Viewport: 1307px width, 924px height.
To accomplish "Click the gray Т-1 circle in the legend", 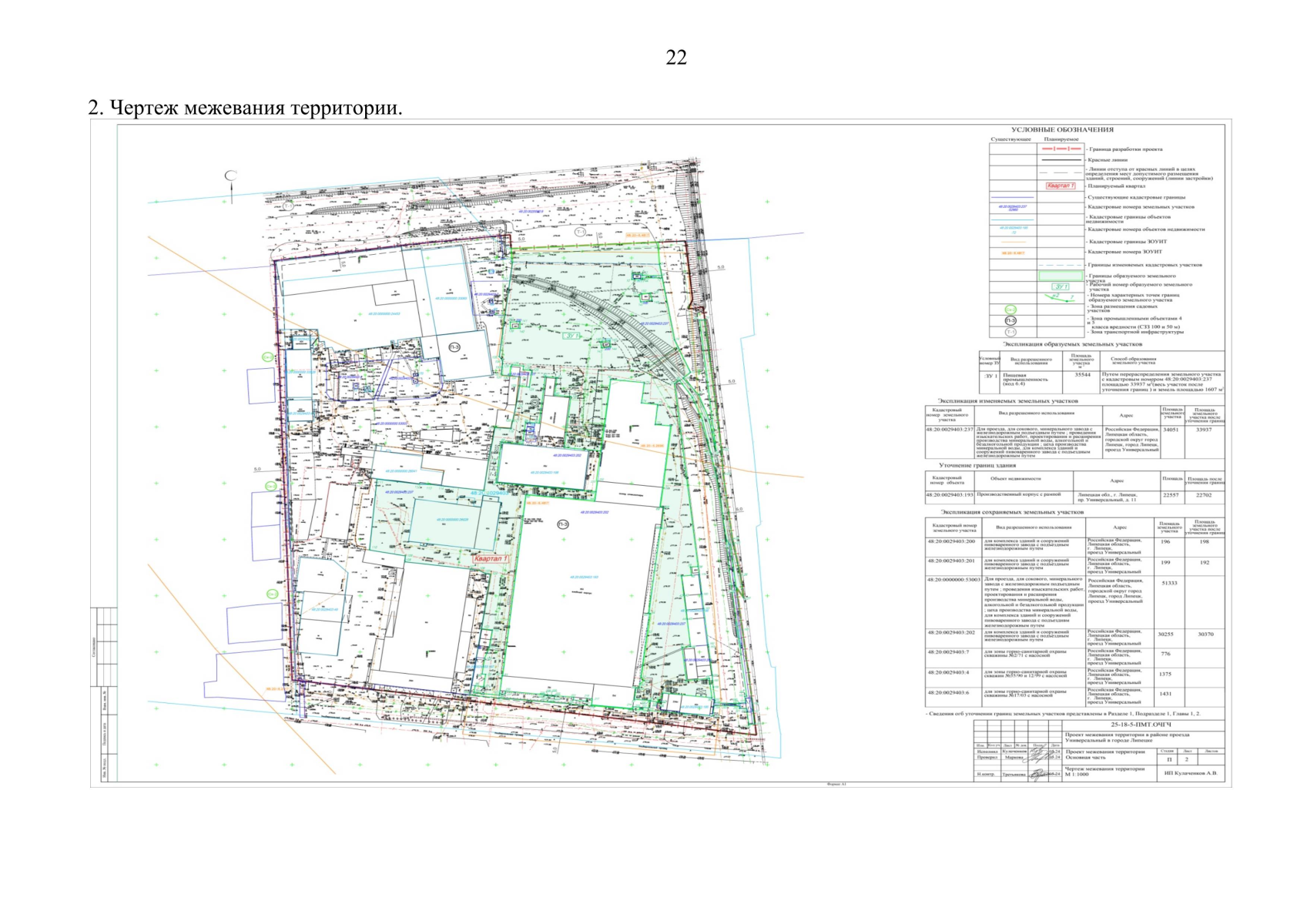I will 1010,332.
